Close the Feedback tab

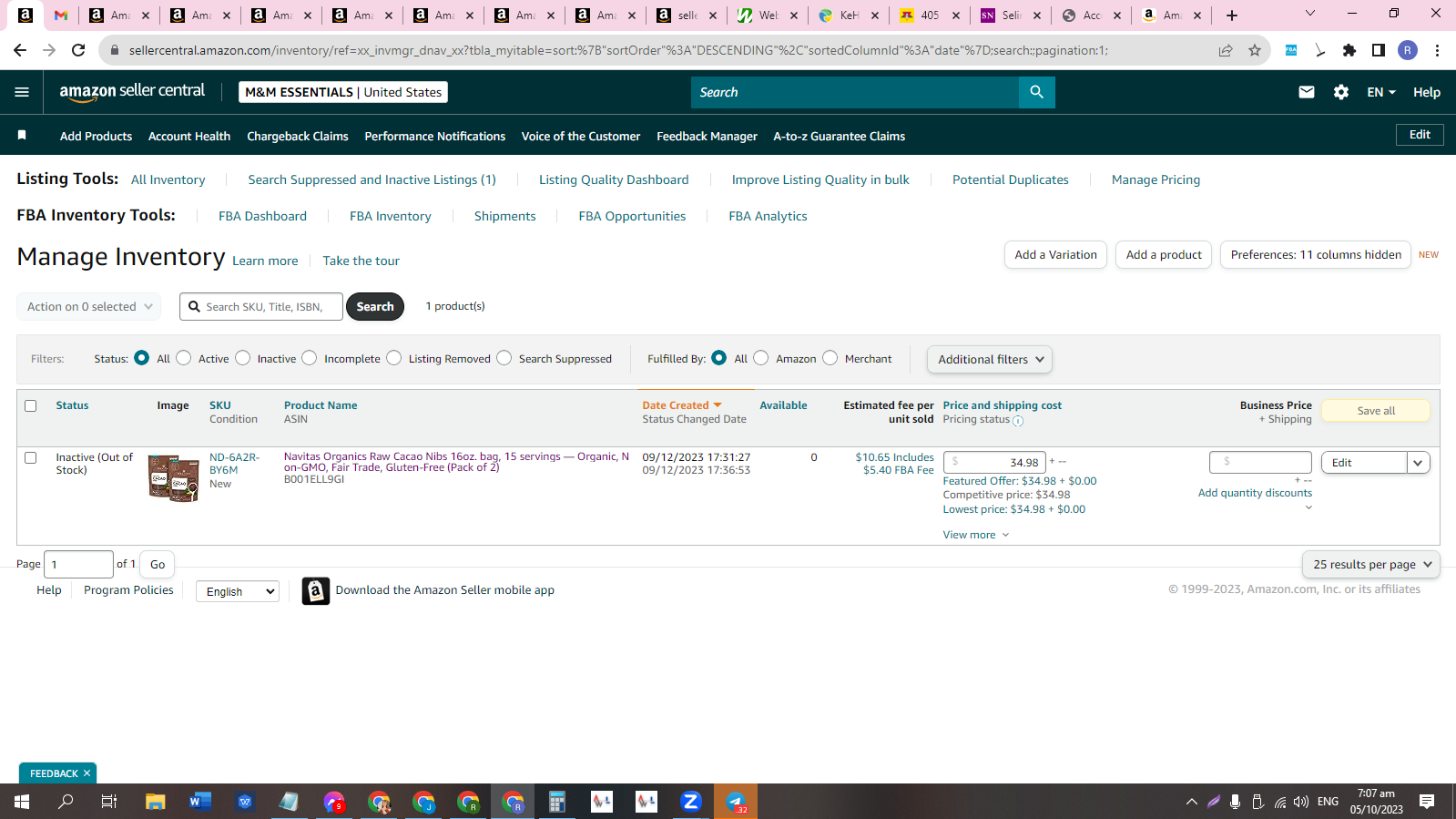coord(87,773)
